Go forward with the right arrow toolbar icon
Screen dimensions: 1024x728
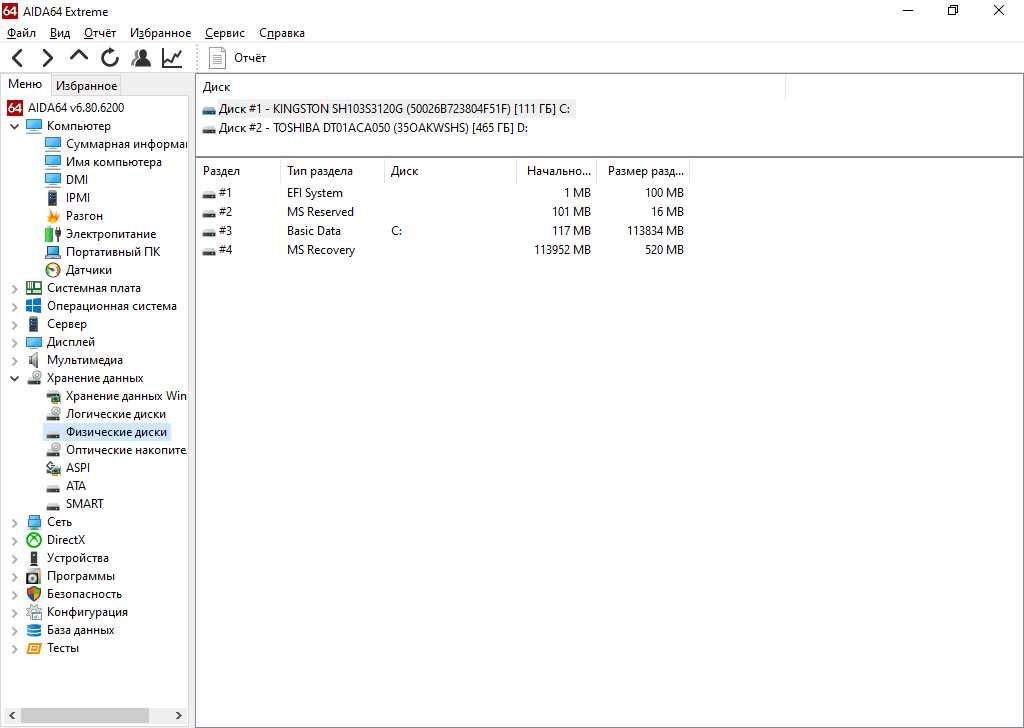pyautogui.click(x=47, y=58)
